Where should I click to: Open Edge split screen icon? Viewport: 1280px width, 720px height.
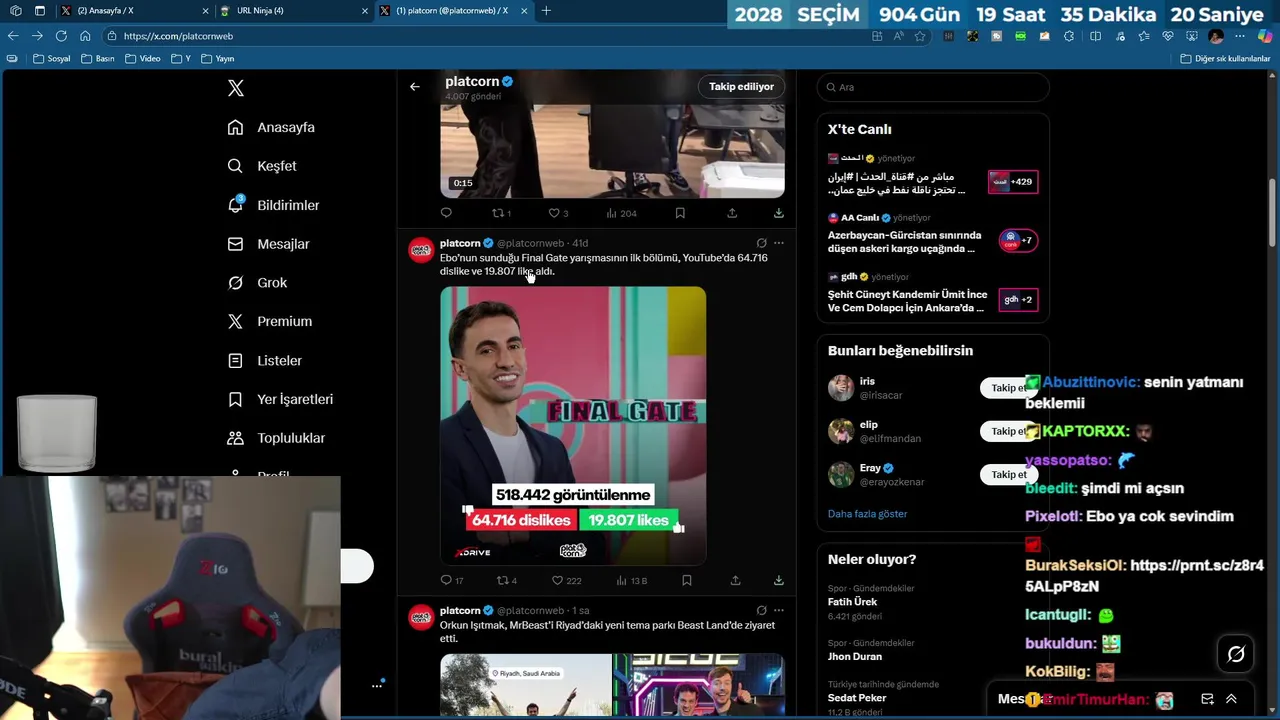(1095, 36)
